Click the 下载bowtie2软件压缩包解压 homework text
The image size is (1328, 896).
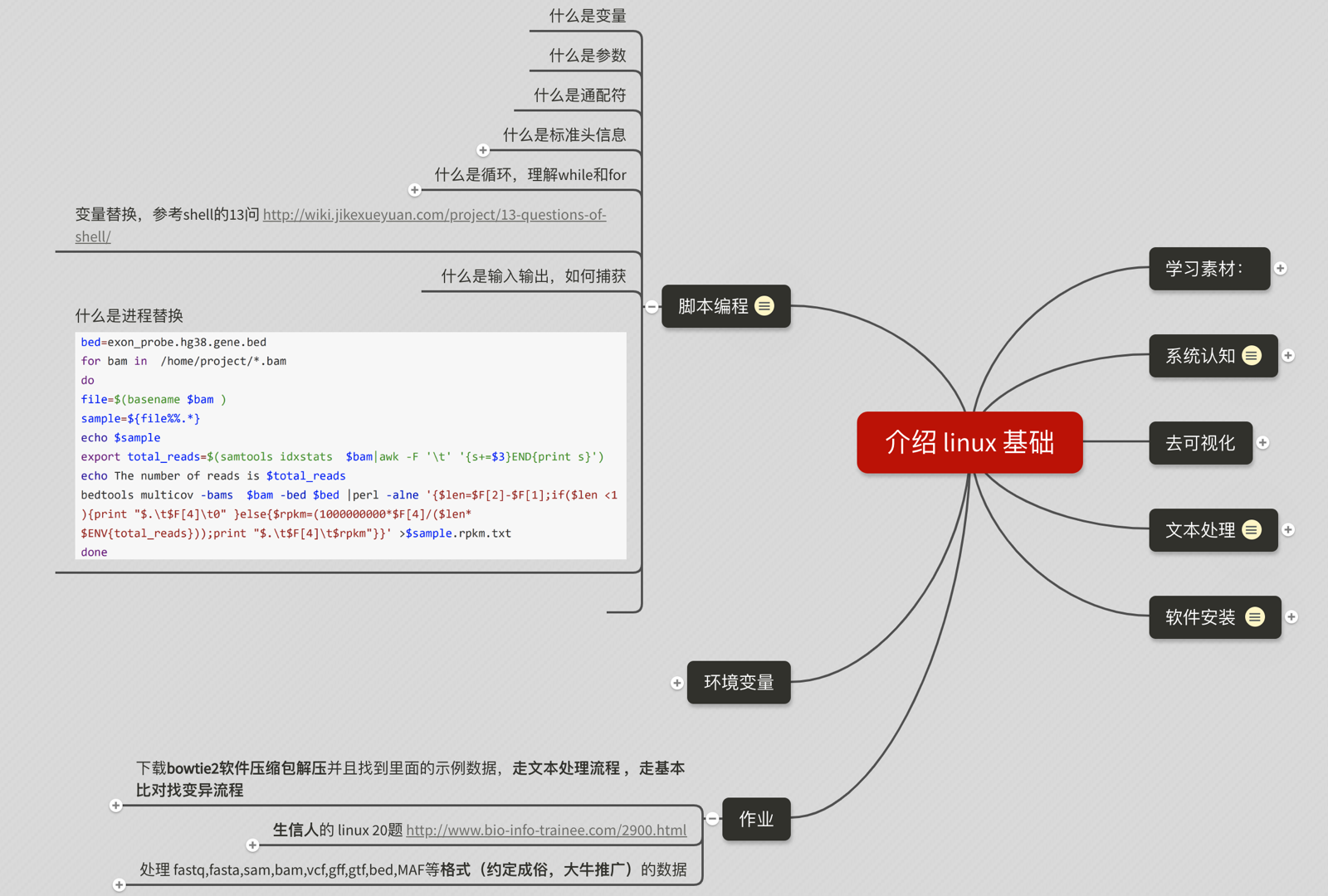(410, 779)
